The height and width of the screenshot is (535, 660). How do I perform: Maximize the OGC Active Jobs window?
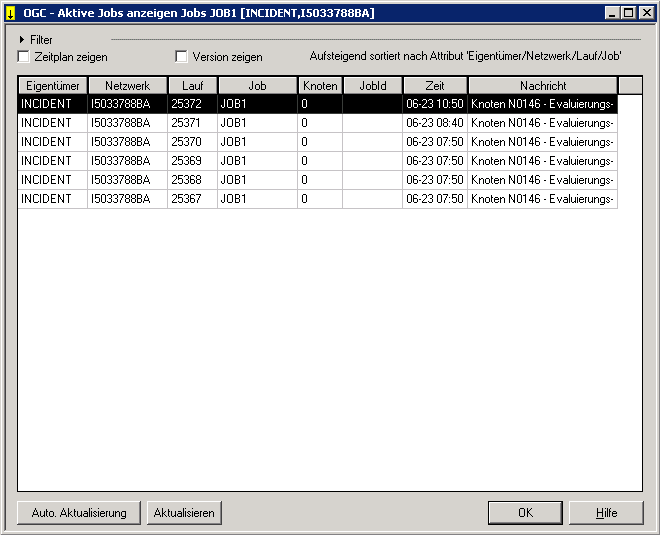(629, 13)
